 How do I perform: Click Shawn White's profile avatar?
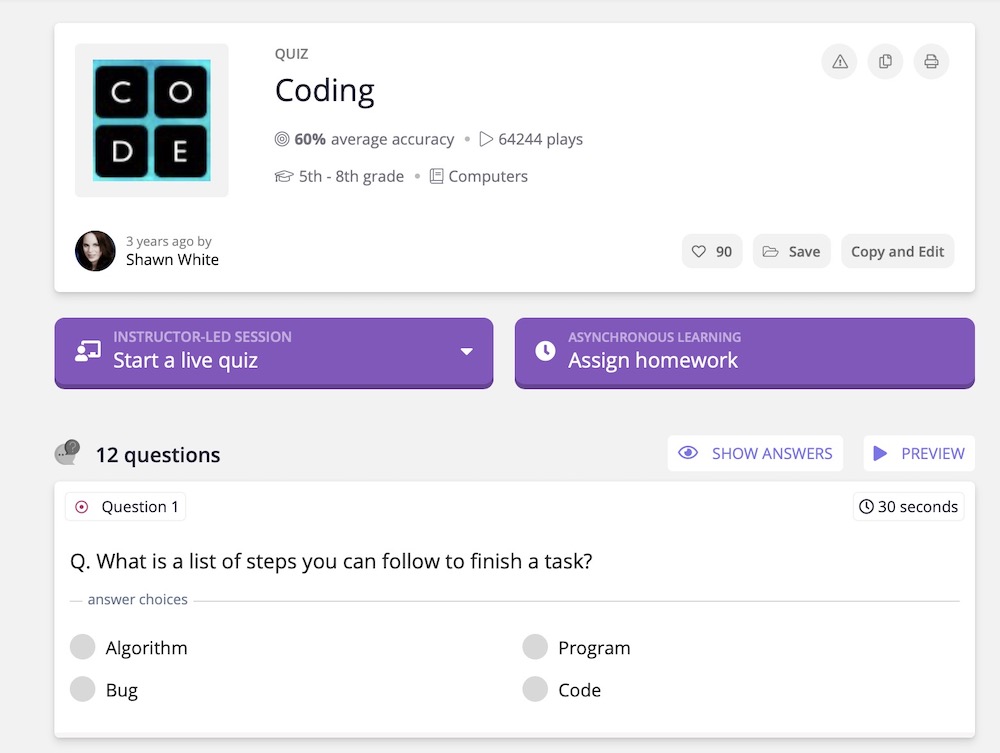coord(95,251)
